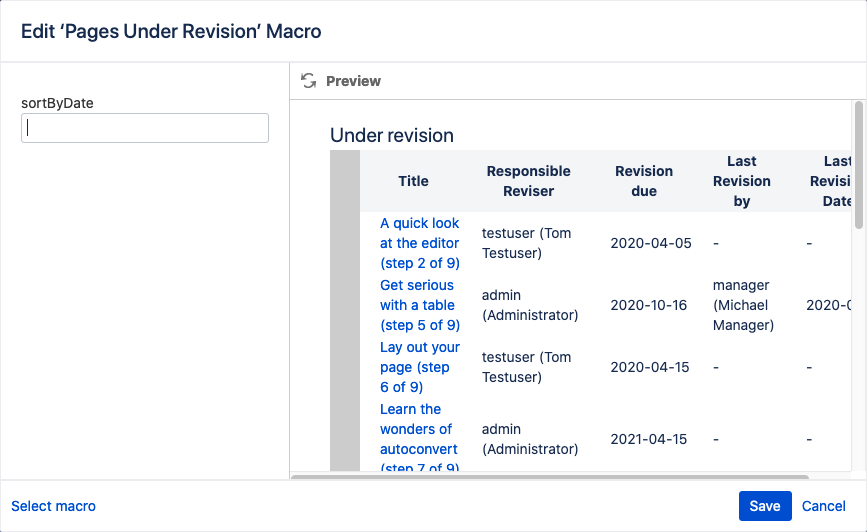Click the vertical preview scrollbar thumb
The width and height of the screenshot is (867, 532).
pos(858,165)
